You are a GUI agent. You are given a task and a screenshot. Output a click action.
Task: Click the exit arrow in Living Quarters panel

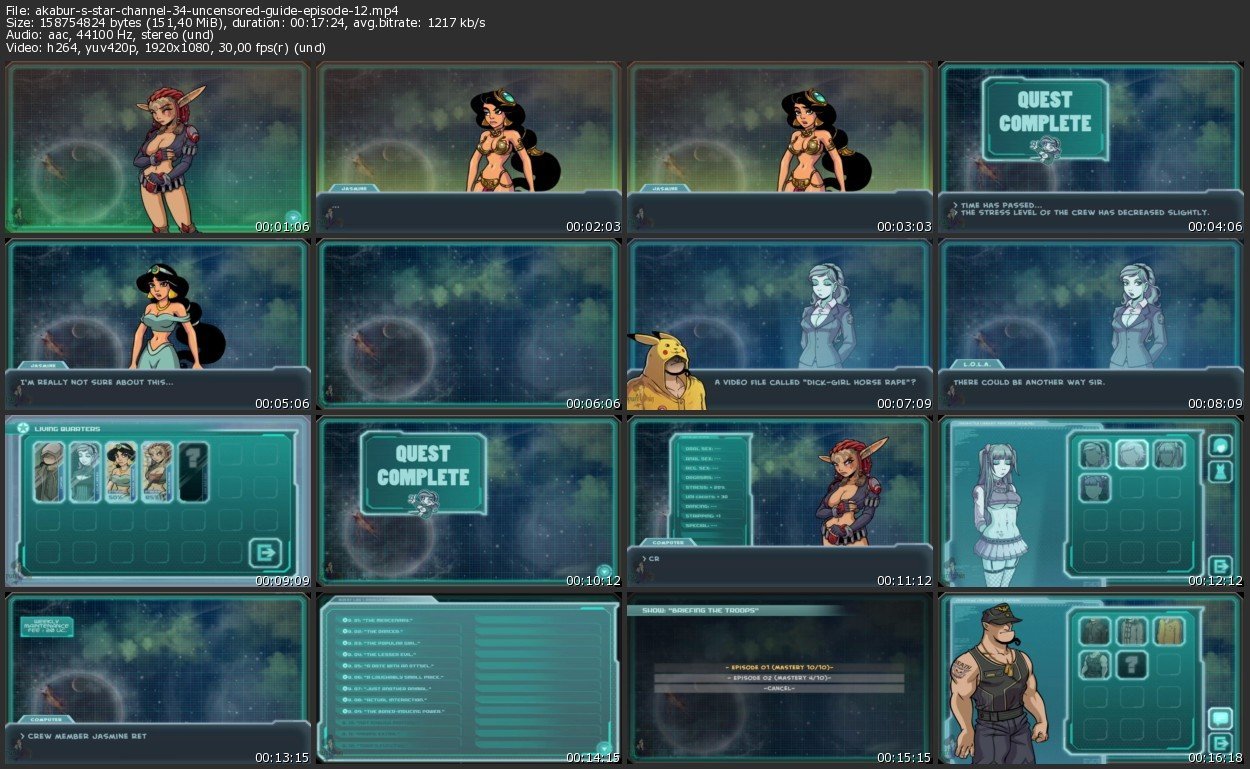[x=267, y=553]
